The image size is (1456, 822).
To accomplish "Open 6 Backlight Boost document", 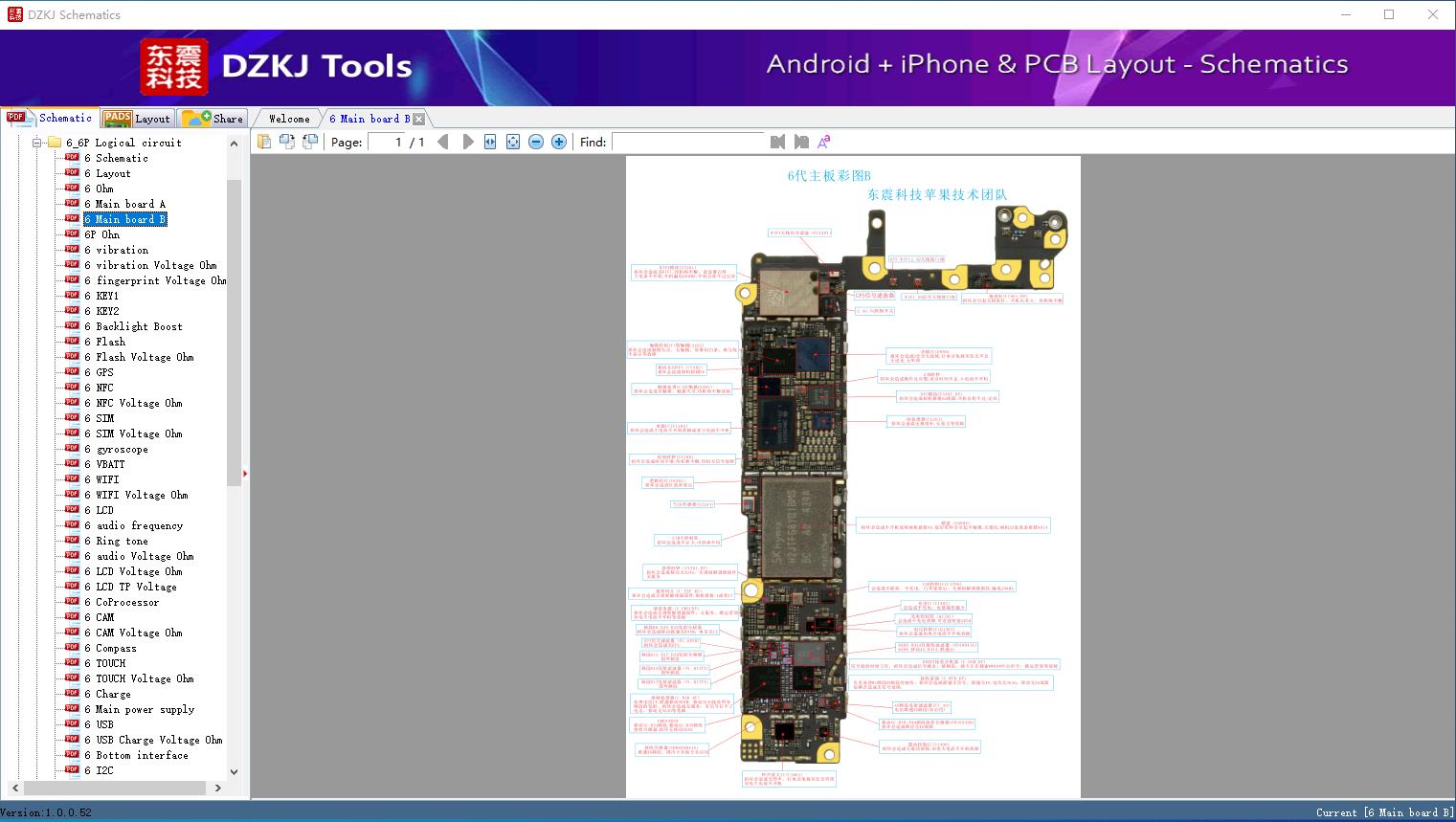I will 133,326.
